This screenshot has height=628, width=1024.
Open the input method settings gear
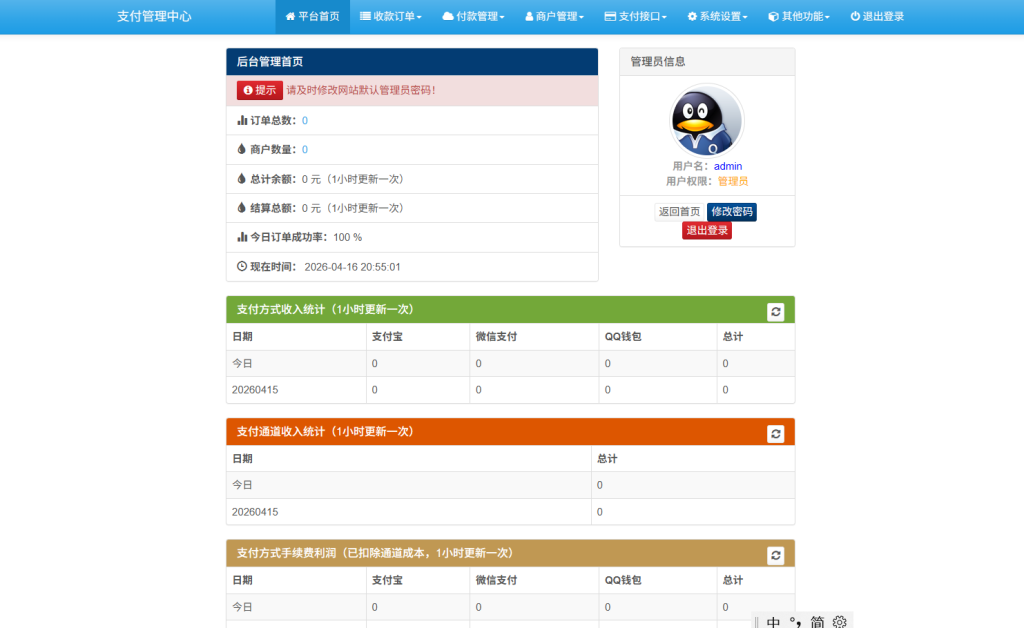[840, 622]
